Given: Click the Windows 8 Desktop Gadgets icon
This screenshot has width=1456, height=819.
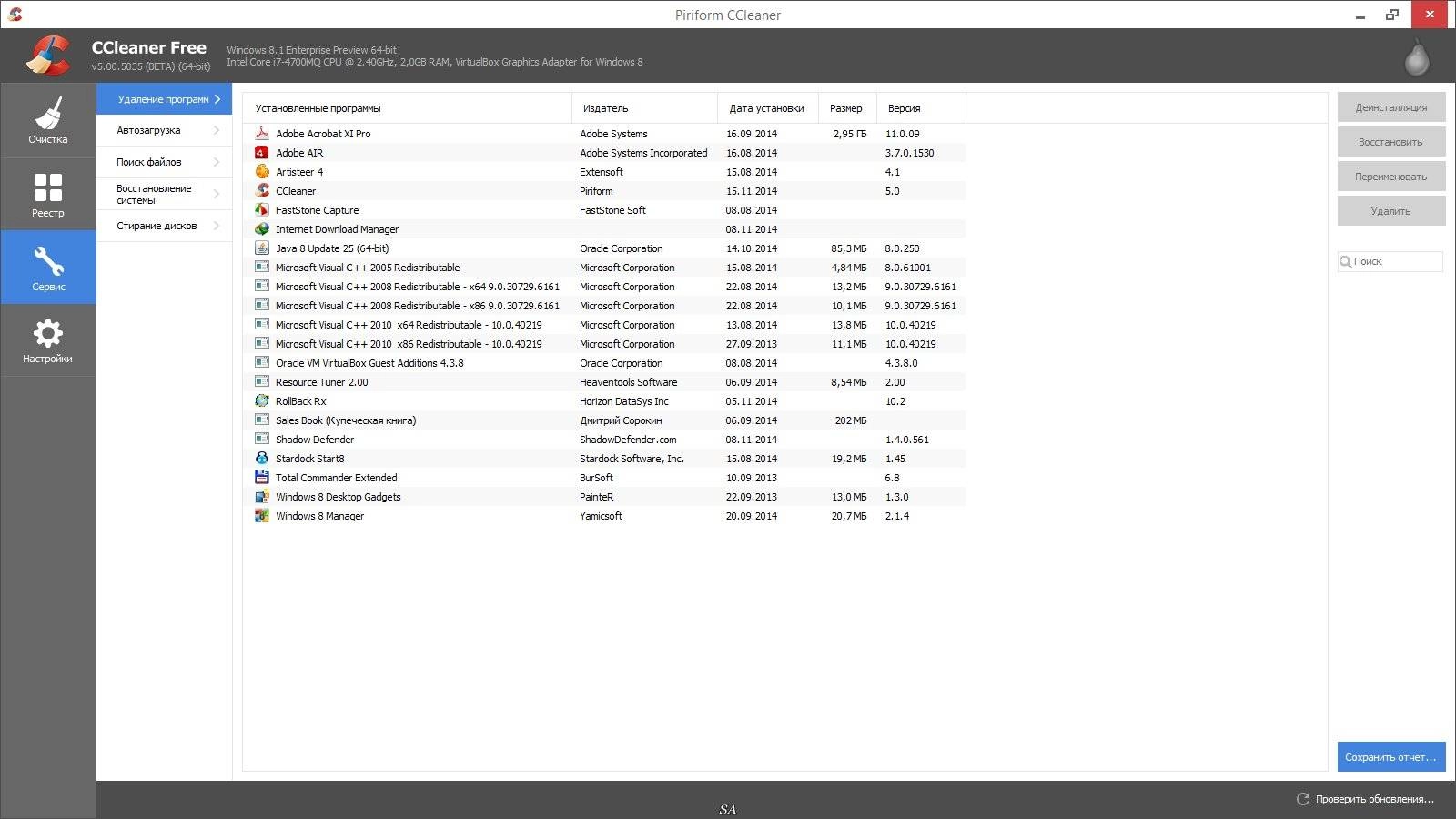Looking at the screenshot, I should point(262,496).
